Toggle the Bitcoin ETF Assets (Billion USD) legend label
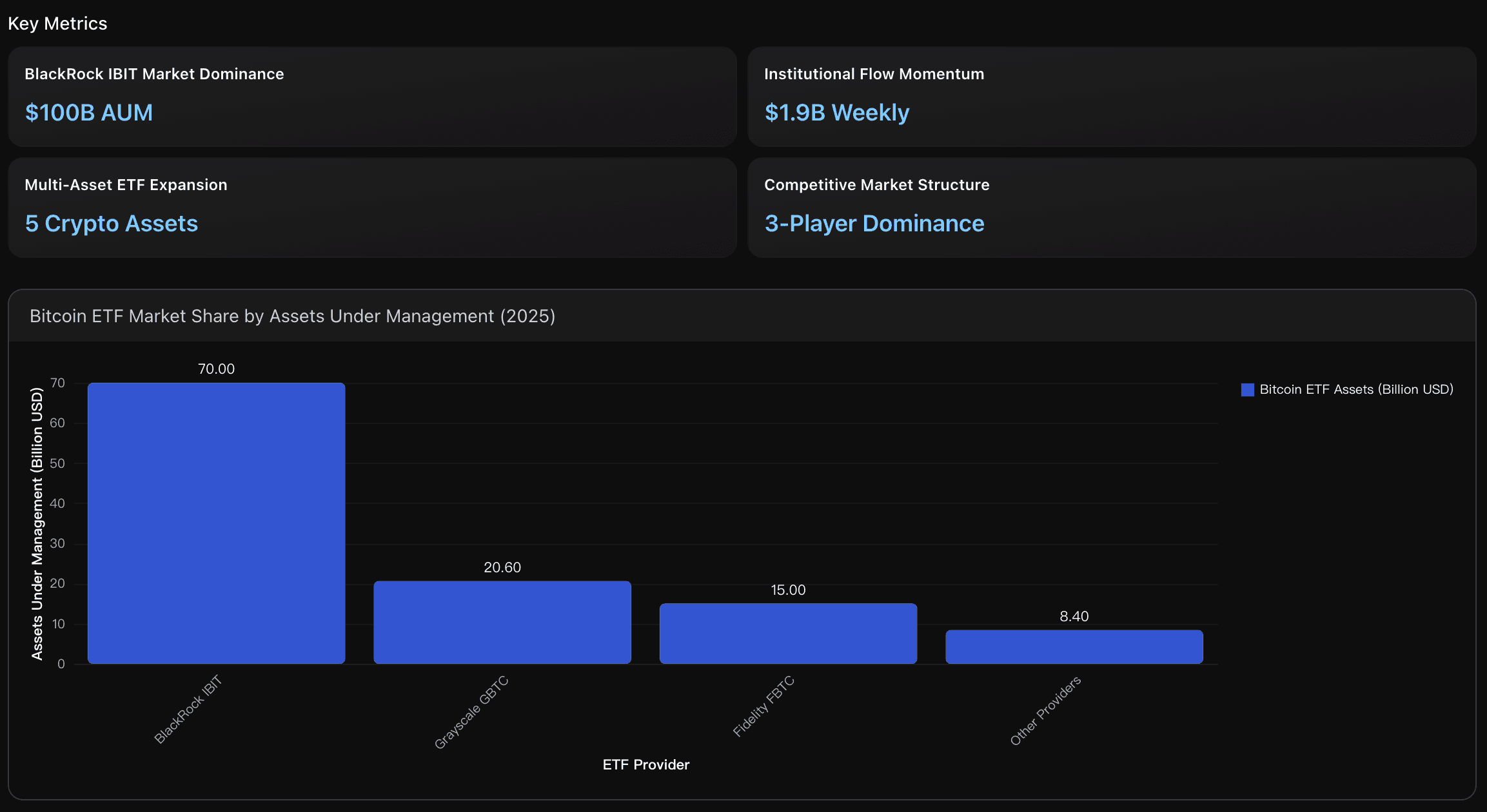The width and height of the screenshot is (1487, 812). tap(1356, 389)
